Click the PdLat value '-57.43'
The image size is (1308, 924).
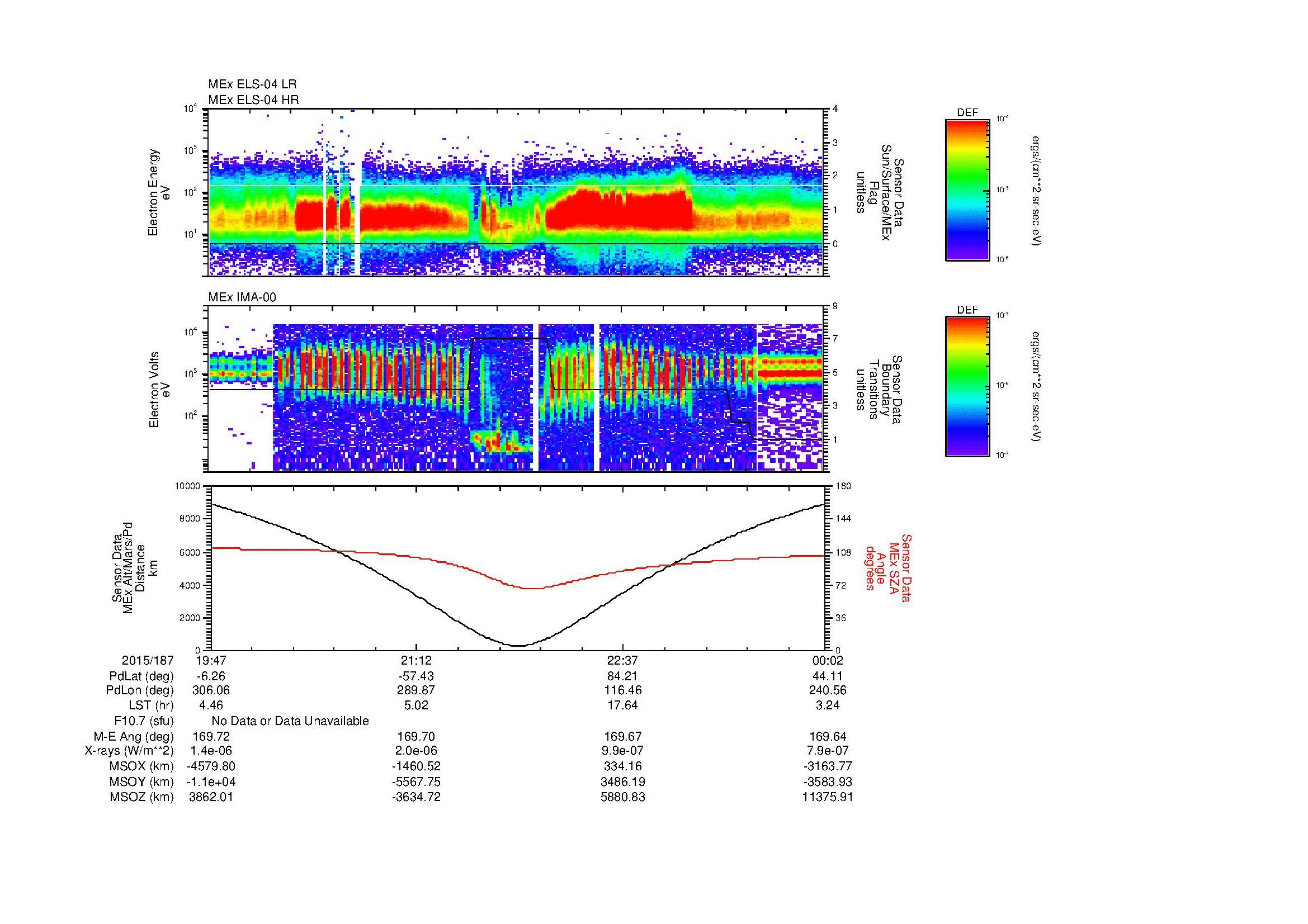pyautogui.click(x=417, y=676)
